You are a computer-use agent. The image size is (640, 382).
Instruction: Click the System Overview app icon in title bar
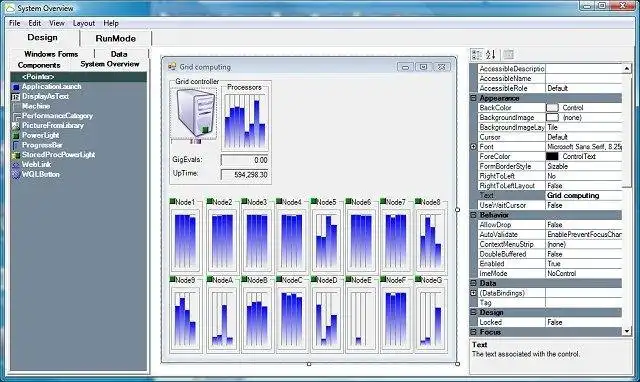point(10,8)
